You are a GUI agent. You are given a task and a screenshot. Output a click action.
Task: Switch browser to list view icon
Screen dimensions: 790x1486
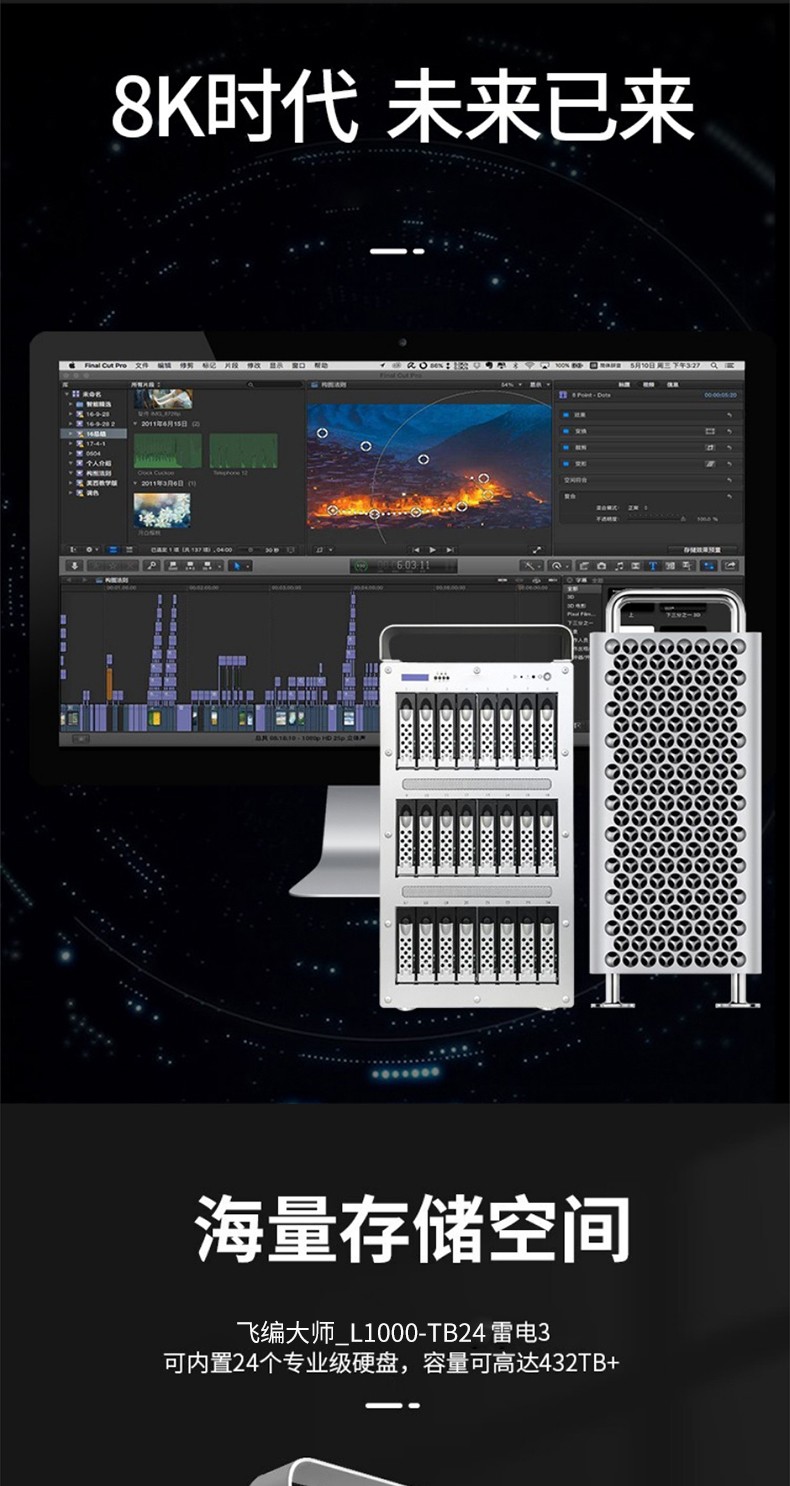click(127, 549)
